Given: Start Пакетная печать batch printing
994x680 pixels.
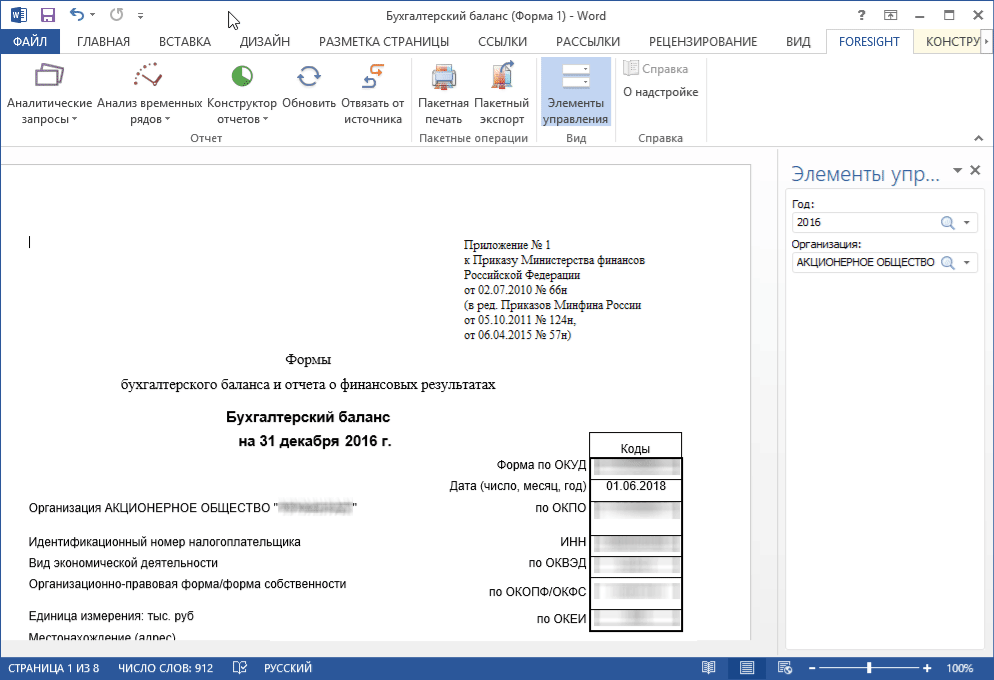Looking at the screenshot, I should pos(443,78).
